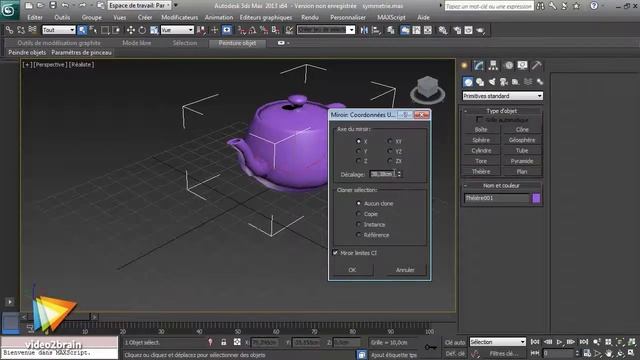Click the Décalage spinner arrows

click(x=399, y=174)
